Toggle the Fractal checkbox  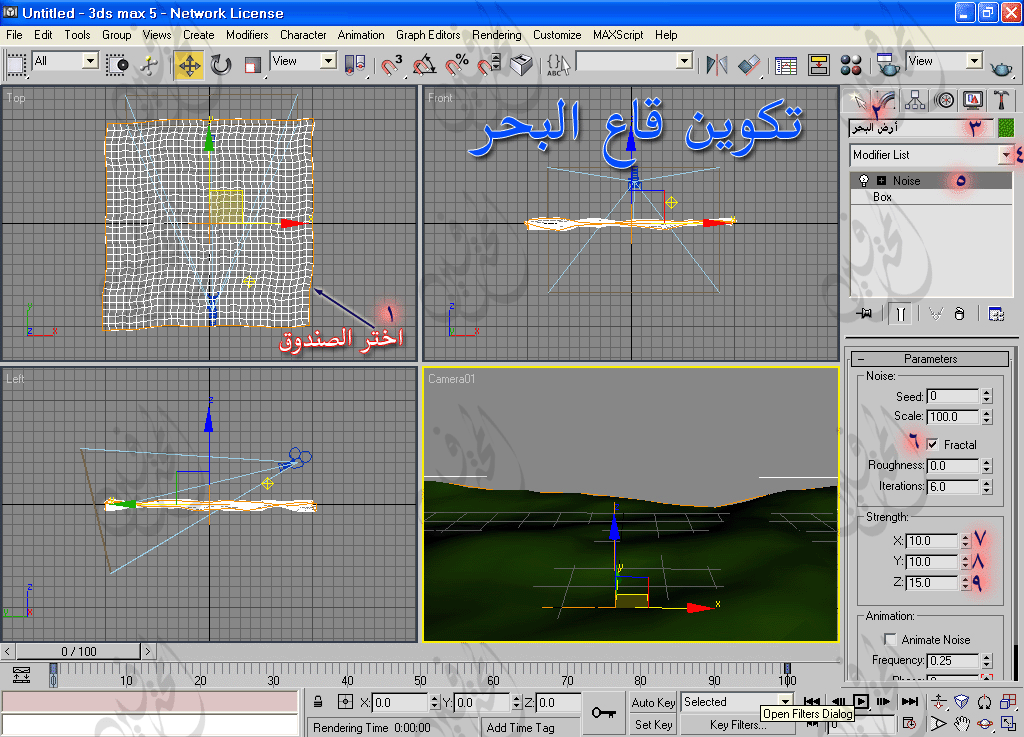pyautogui.click(x=933, y=445)
